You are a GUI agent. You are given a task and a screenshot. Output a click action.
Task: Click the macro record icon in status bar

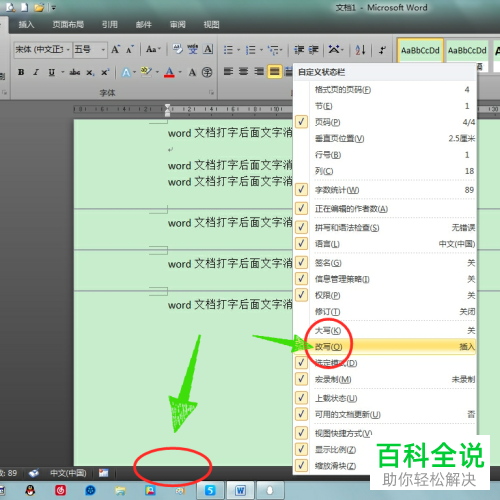tap(104, 473)
